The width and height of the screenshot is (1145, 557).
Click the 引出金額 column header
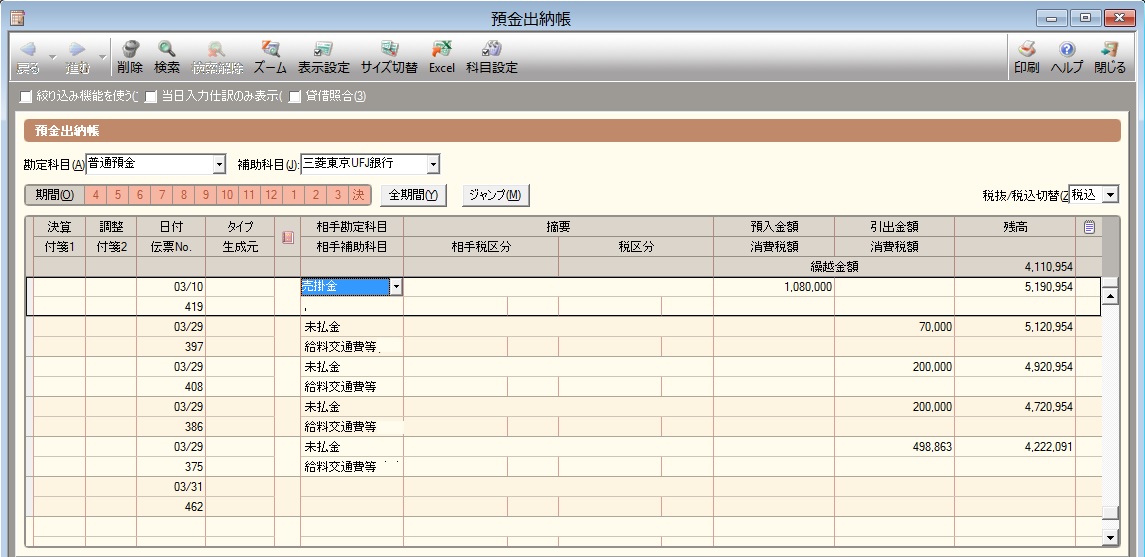tap(895, 227)
